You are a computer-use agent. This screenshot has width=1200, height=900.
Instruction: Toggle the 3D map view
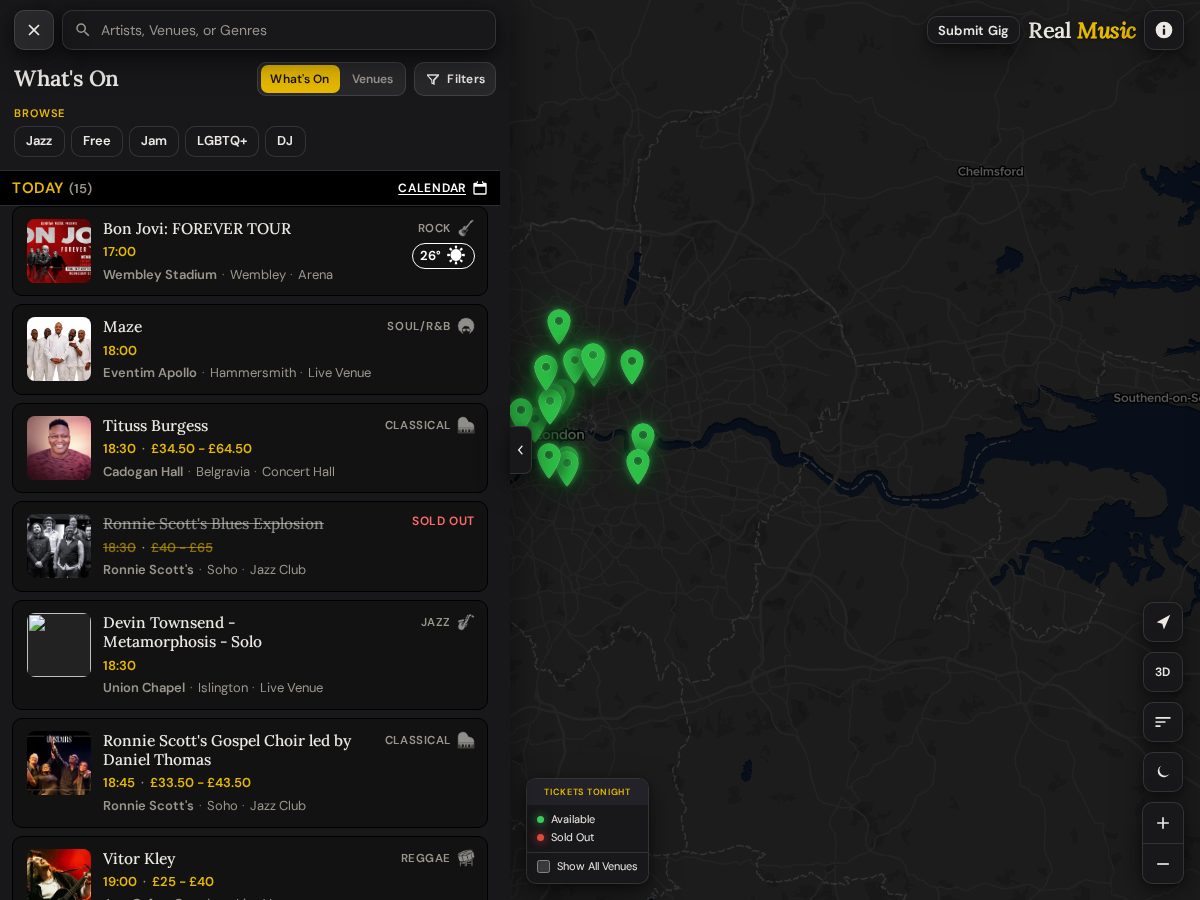click(1163, 672)
